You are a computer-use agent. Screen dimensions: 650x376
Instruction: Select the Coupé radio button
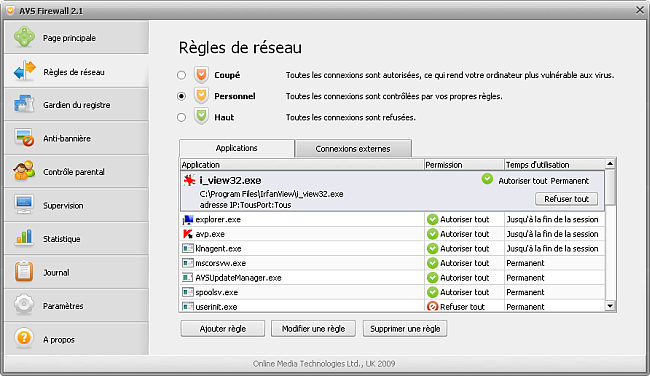pyautogui.click(x=181, y=75)
